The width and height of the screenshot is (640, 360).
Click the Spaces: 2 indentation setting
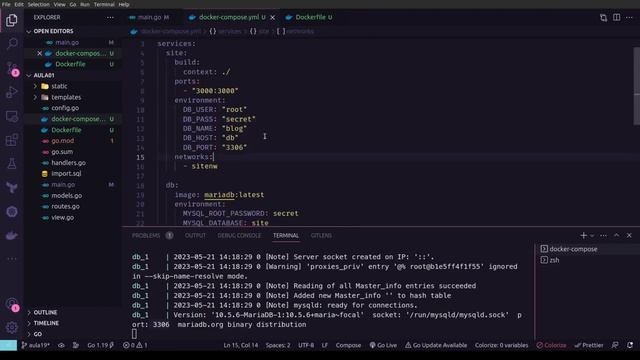tap(278, 345)
